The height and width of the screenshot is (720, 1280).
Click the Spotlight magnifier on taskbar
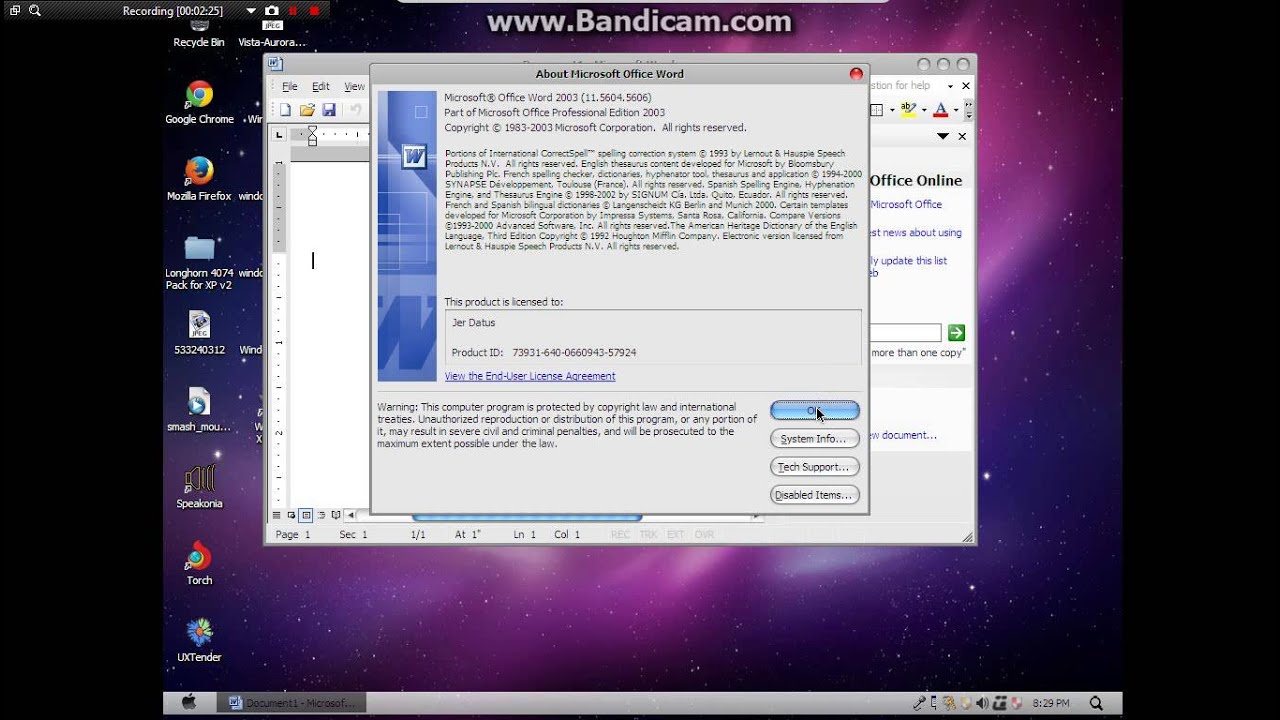coord(1096,703)
